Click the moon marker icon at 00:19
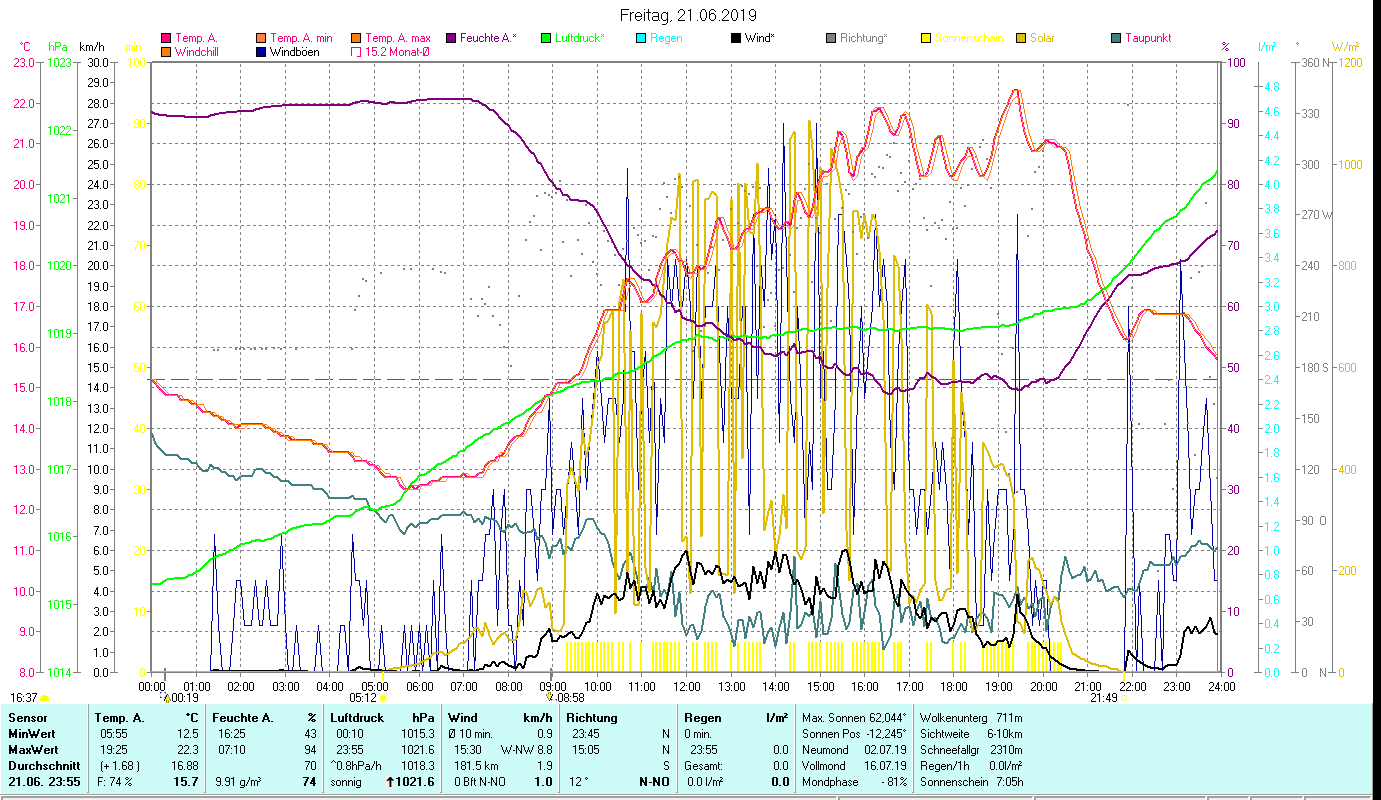1381x800 pixels. (167, 697)
